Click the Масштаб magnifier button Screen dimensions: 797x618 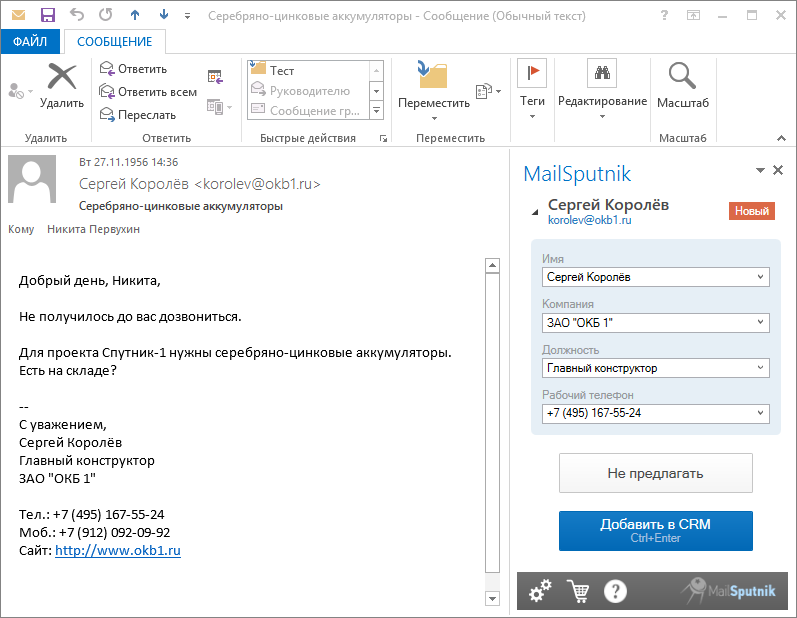pyautogui.click(x=683, y=85)
